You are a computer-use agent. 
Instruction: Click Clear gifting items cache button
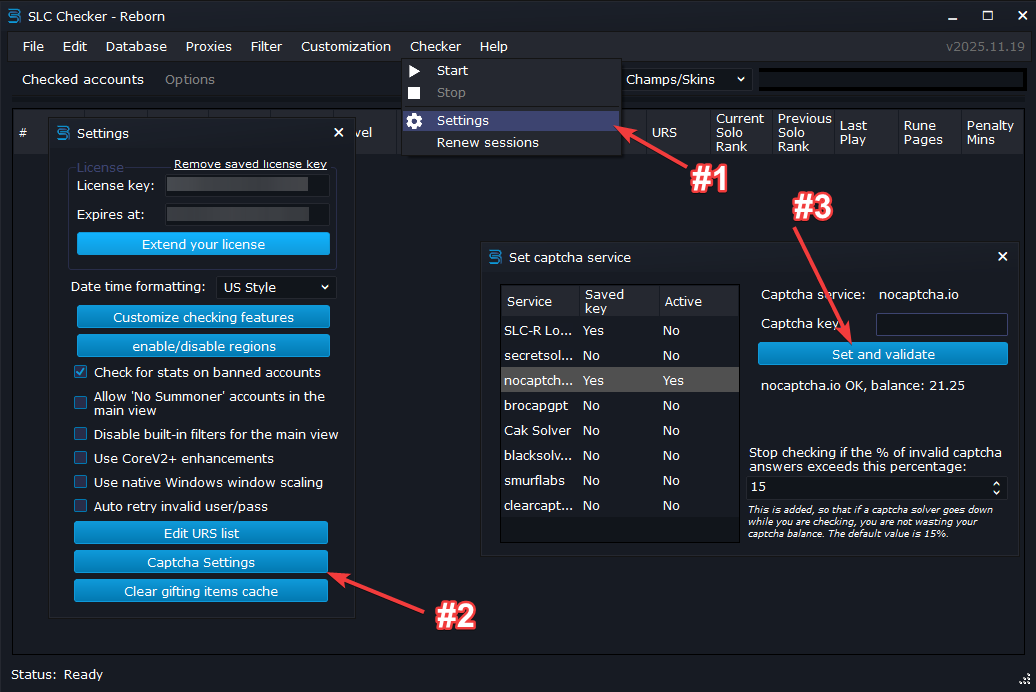(x=201, y=591)
